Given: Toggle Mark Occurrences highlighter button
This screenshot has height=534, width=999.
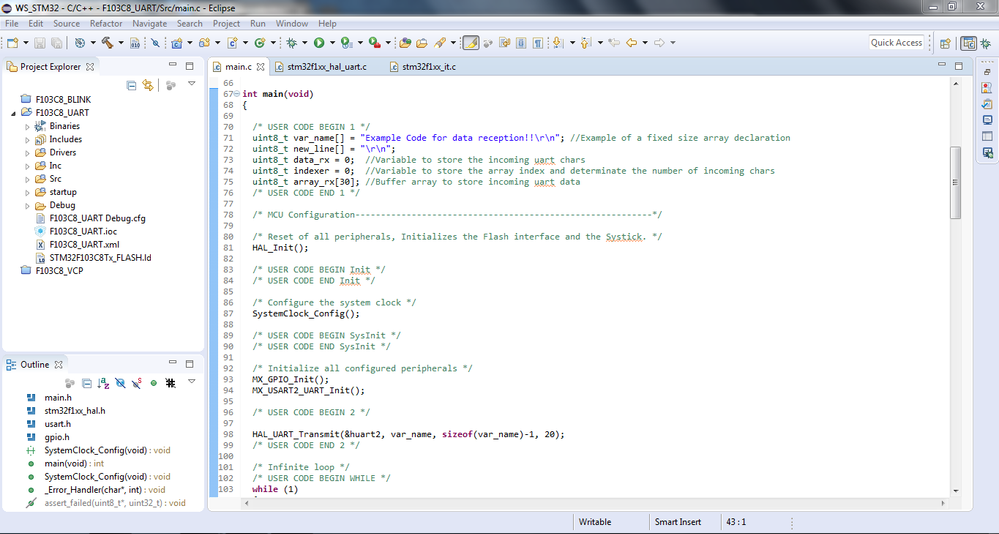Looking at the screenshot, I should click(x=470, y=43).
